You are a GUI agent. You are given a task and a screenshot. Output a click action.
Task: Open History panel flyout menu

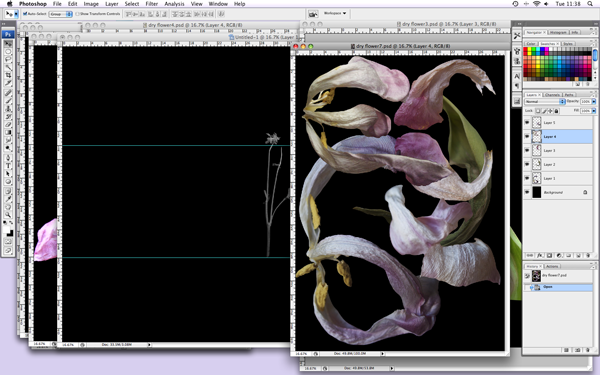point(593,267)
